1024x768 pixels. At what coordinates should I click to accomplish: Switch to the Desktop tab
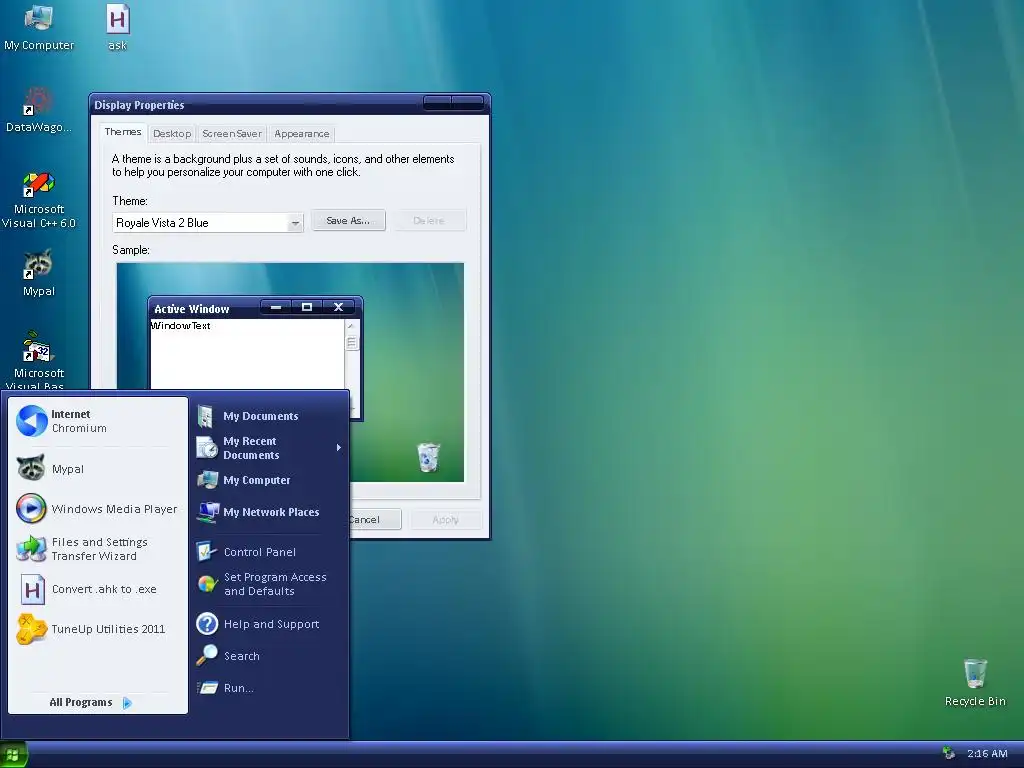click(172, 134)
